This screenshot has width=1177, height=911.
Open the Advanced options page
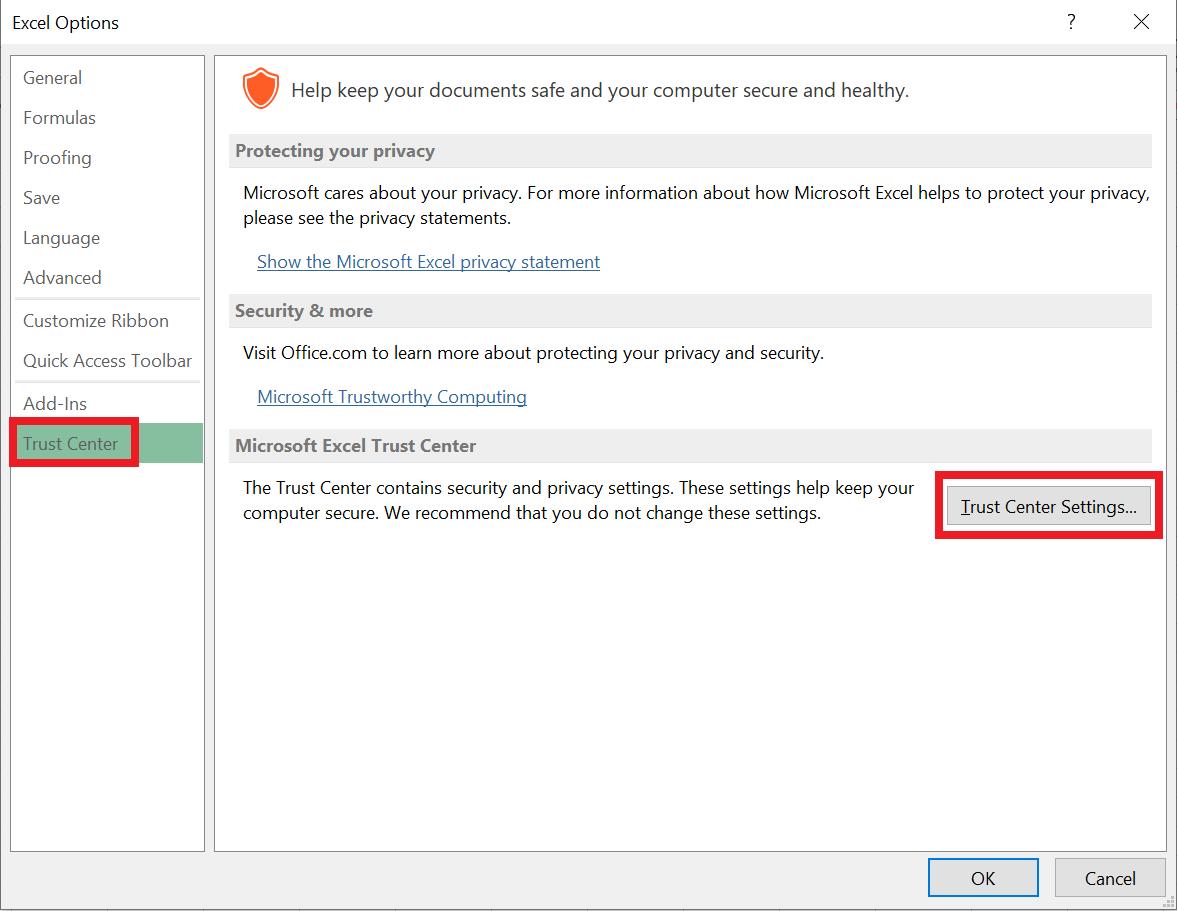pos(62,278)
